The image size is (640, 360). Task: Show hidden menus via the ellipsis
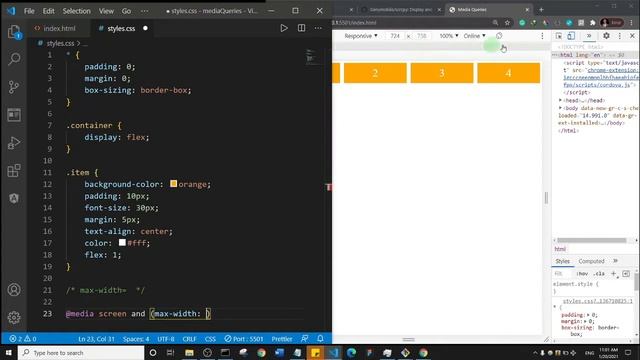[x=144, y=11]
